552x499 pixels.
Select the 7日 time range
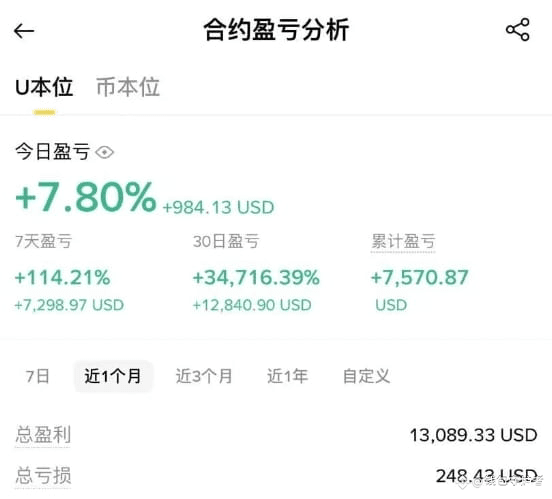pos(37,376)
